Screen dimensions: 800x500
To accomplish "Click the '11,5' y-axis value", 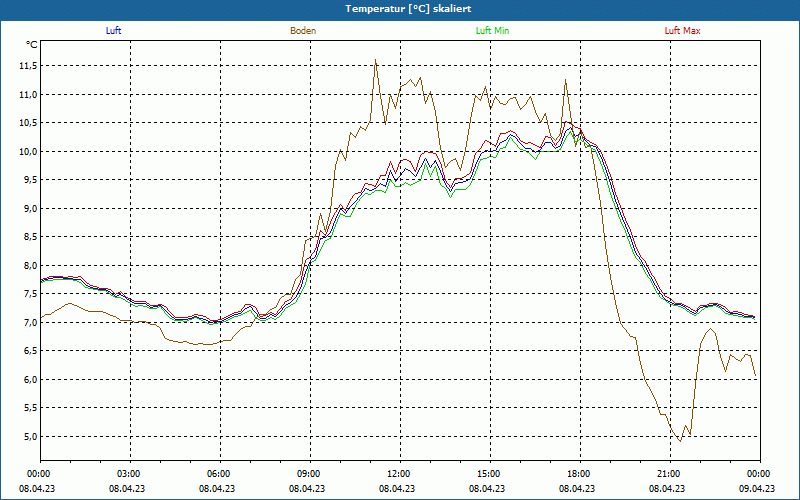I will pos(29,66).
